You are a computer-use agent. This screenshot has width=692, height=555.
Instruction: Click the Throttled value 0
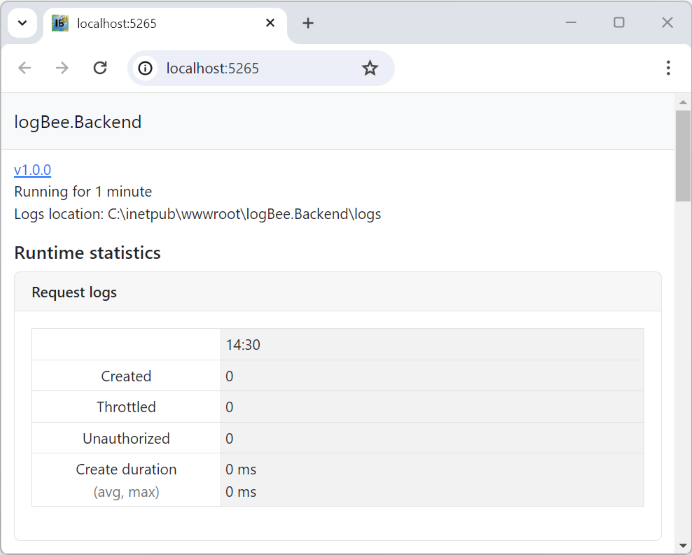[x=229, y=407]
